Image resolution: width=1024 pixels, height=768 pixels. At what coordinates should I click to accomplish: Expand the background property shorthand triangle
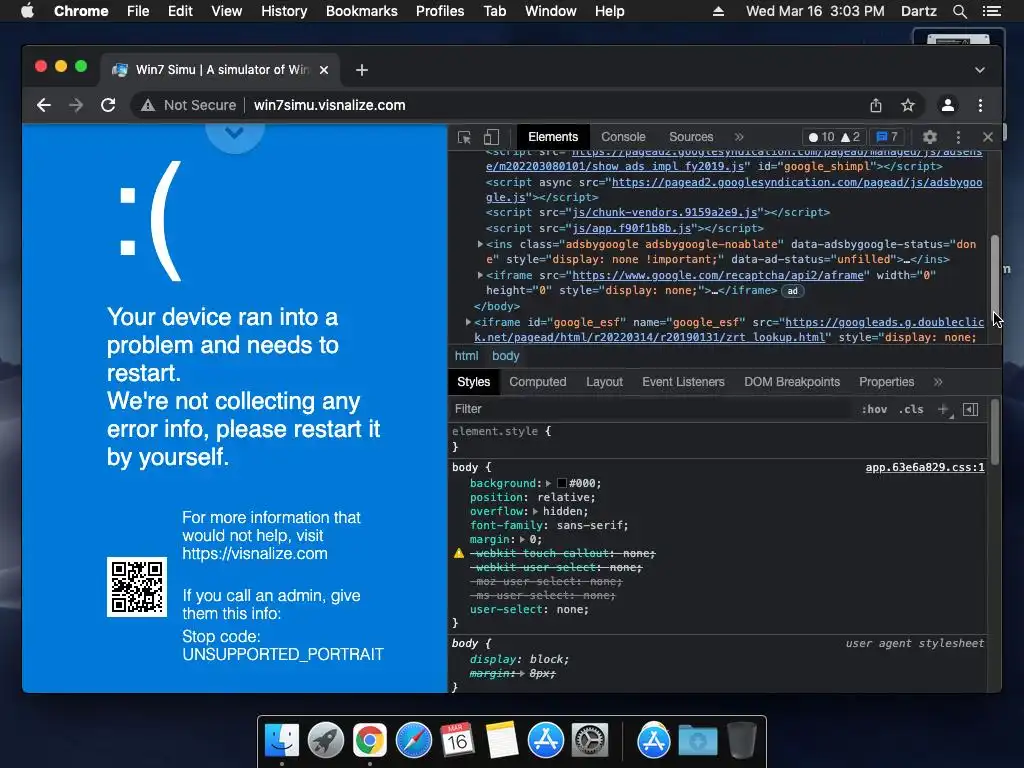pos(549,483)
